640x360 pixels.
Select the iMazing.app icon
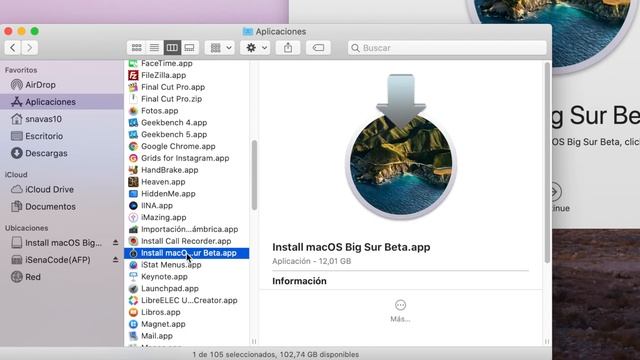pos(133,217)
